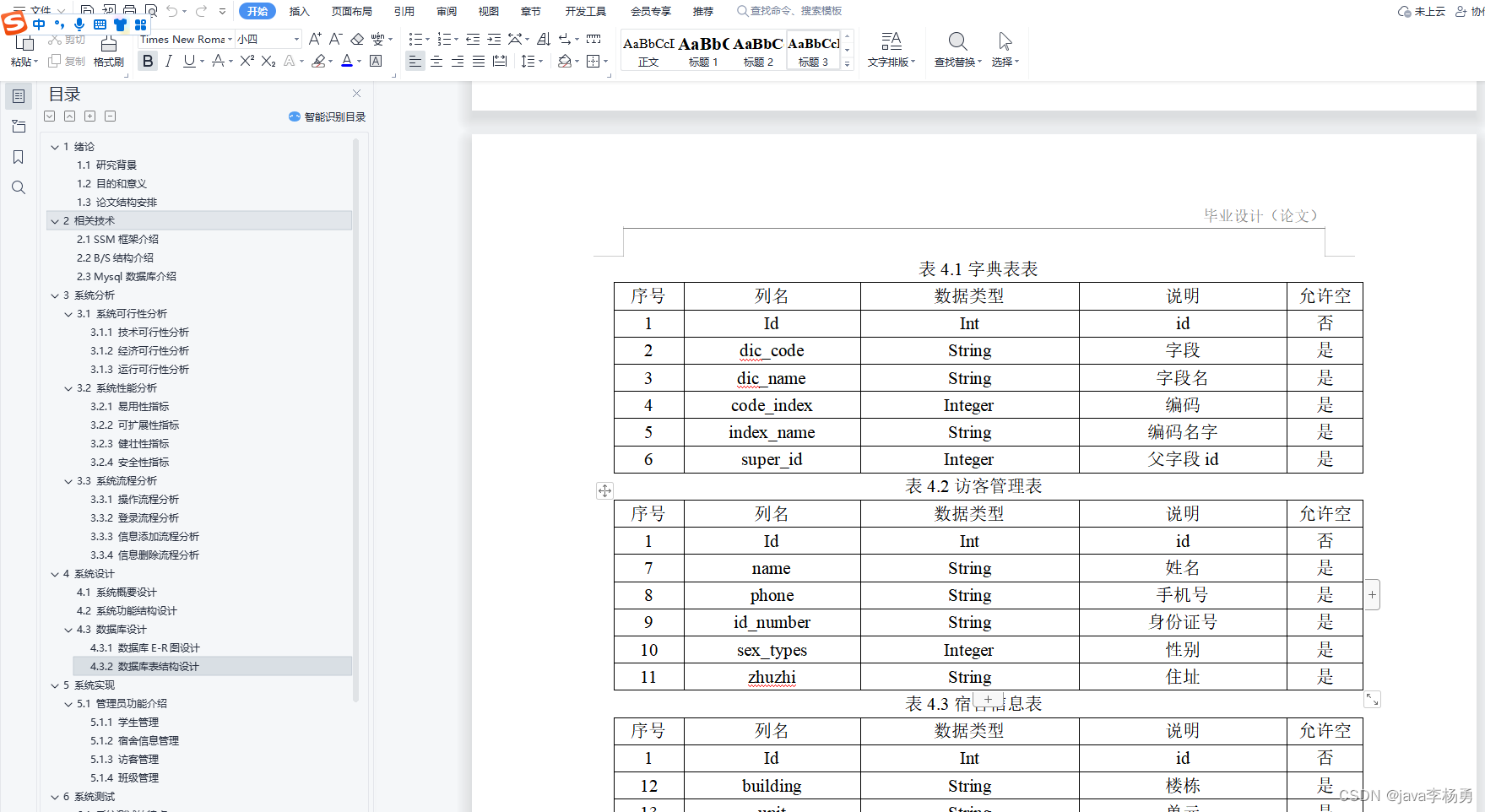Apply justified text alignment
The height and width of the screenshot is (812, 1485).
pos(479,61)
